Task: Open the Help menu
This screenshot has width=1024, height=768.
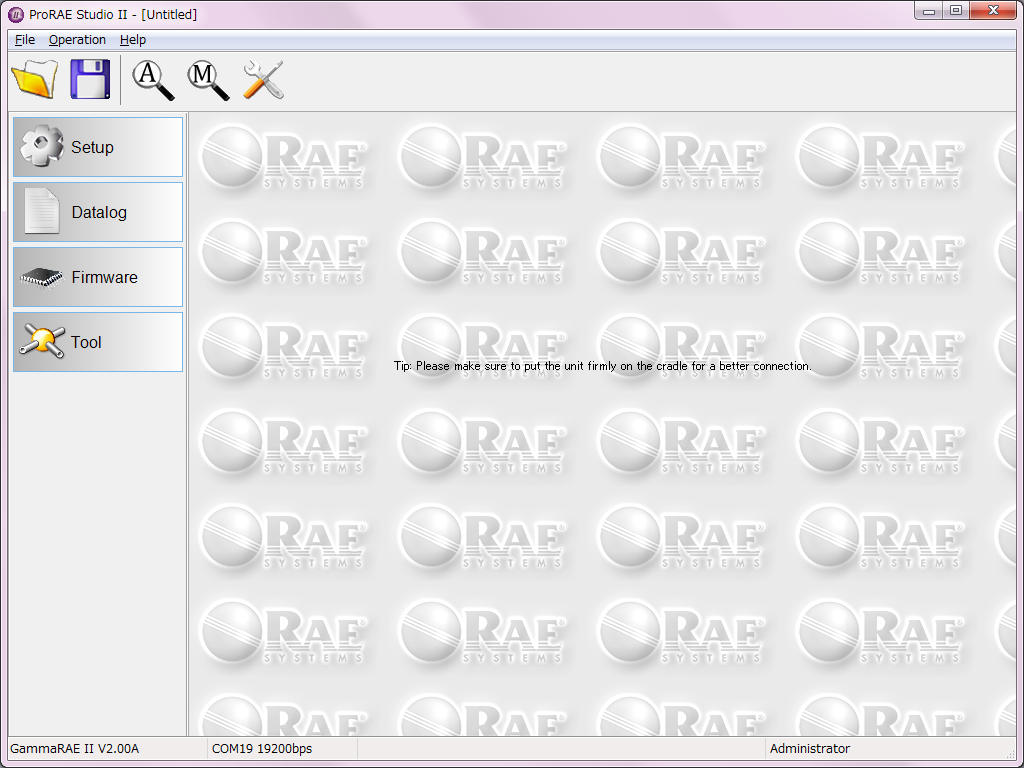Action: click(x=133, y=40)
